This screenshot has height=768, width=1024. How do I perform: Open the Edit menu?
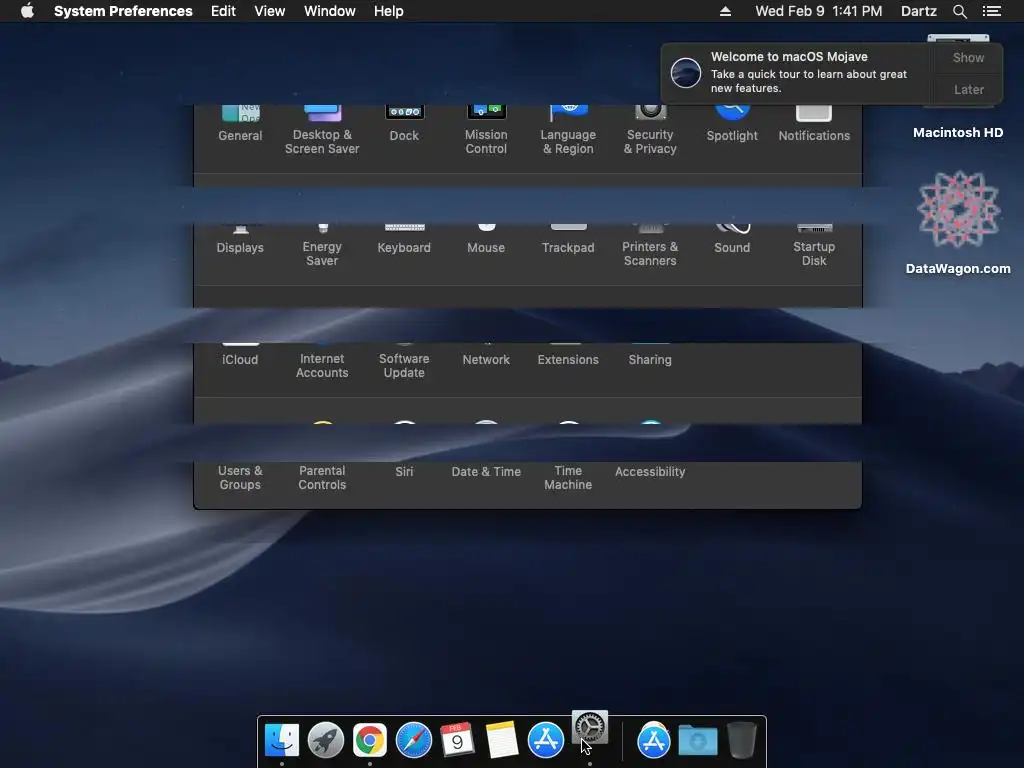point(223,11)
